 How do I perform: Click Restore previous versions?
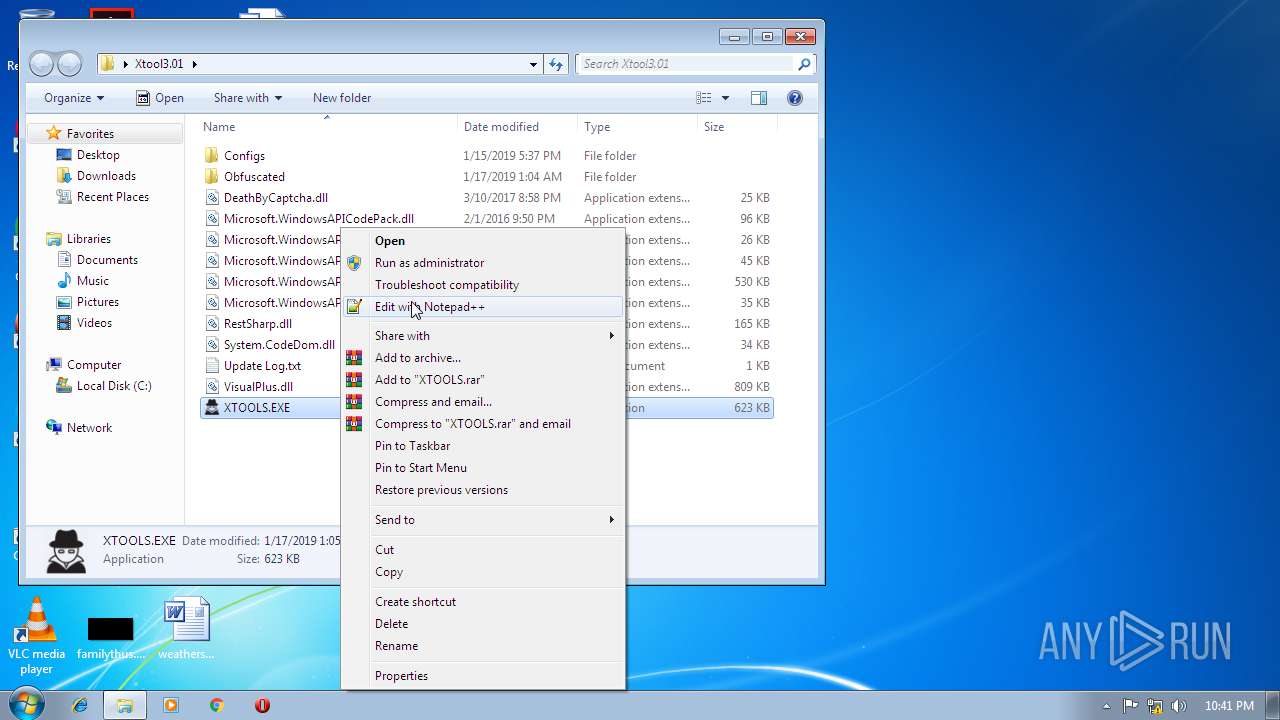(x=483, y=490)
